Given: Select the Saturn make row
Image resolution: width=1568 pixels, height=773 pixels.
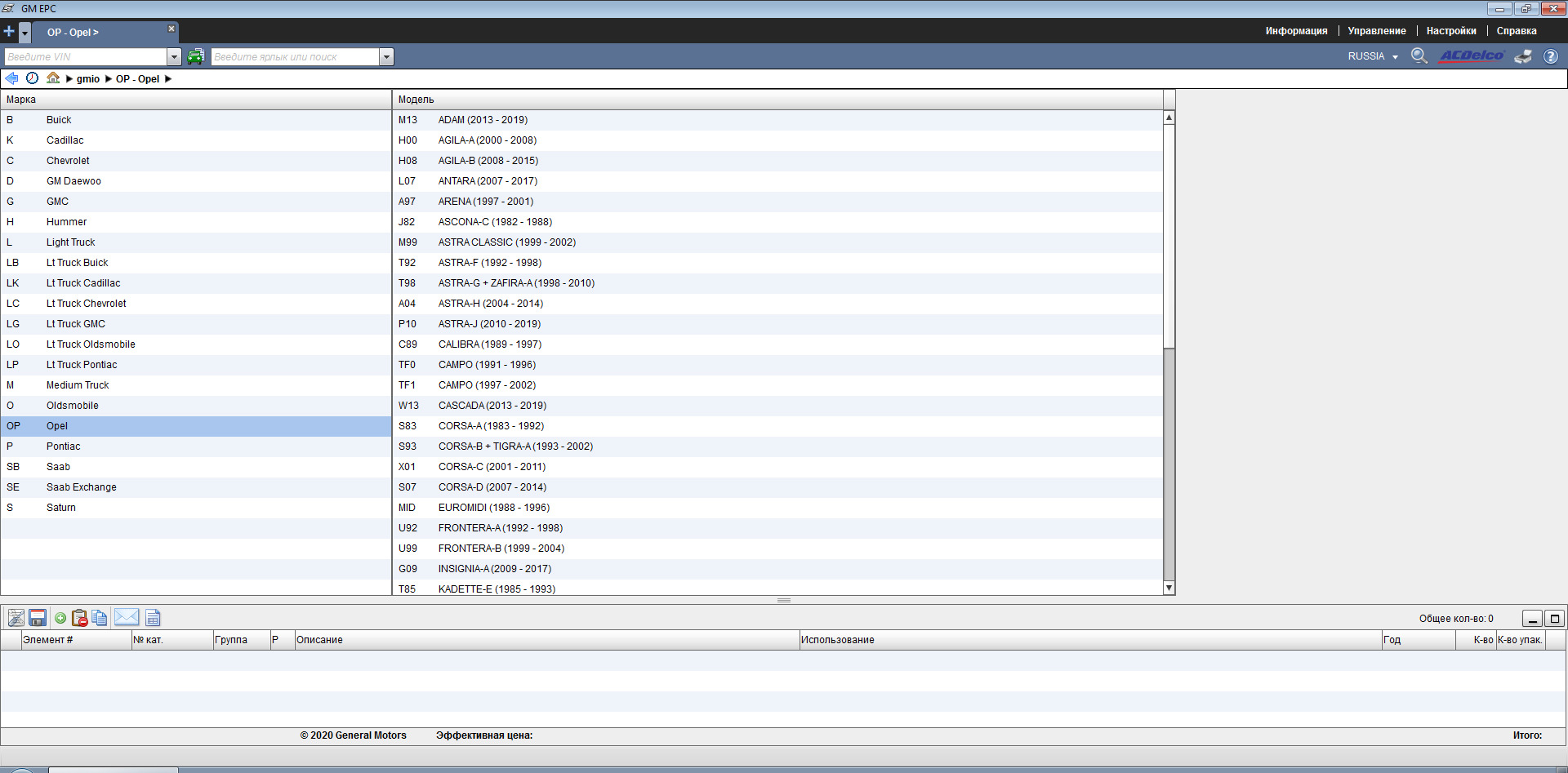Looking at the screenshot, I should 196,508.
